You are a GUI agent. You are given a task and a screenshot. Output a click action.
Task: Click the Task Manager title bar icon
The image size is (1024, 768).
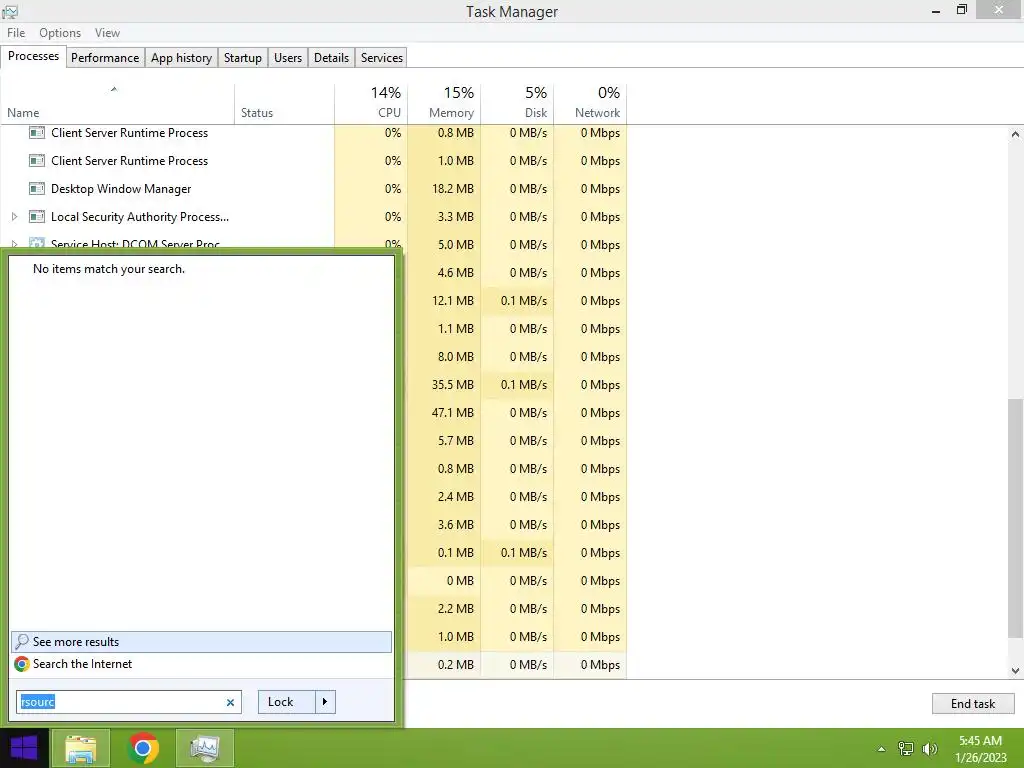point(10,11)
